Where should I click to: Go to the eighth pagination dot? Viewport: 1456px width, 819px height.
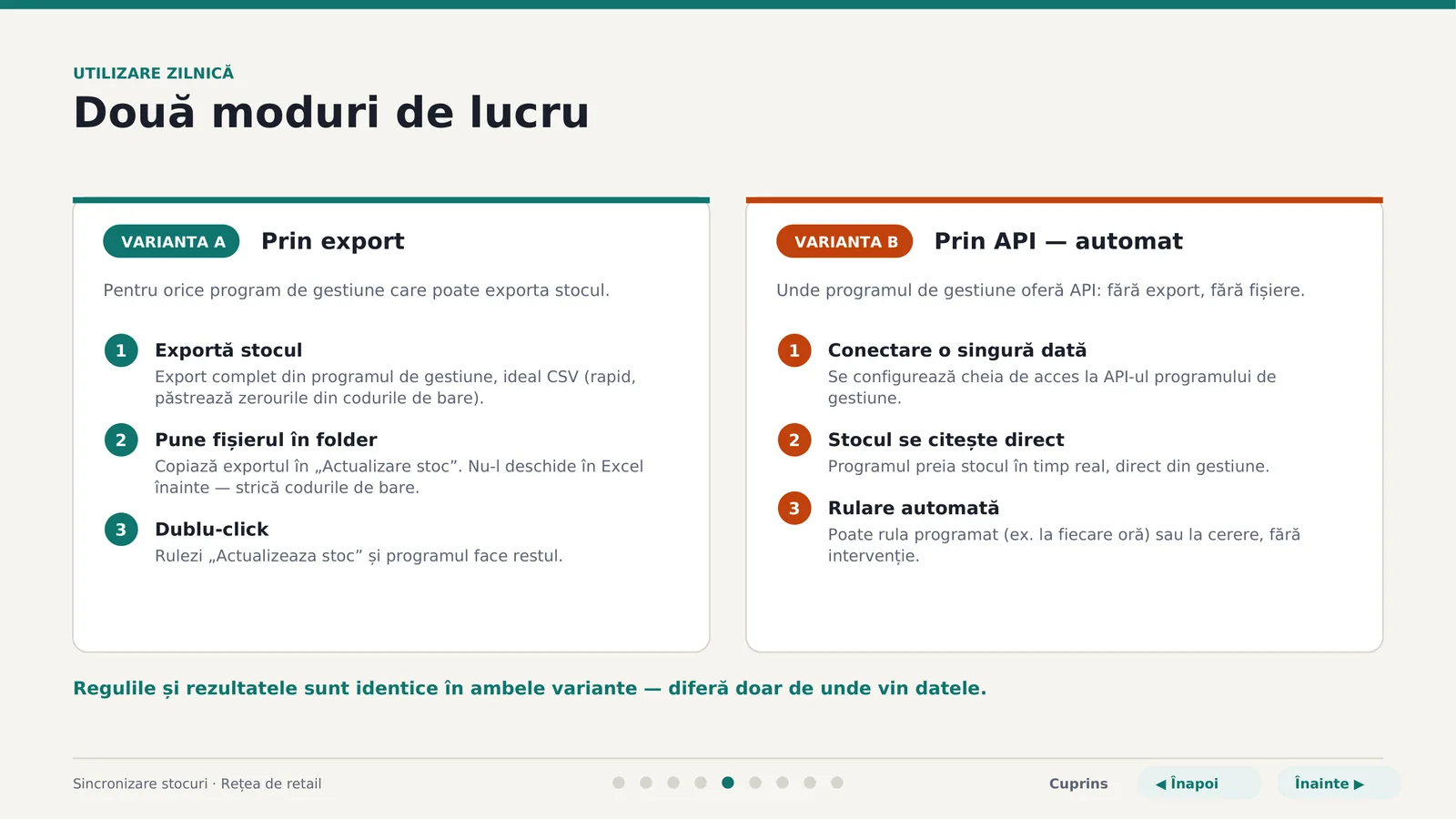click(810, 783)
